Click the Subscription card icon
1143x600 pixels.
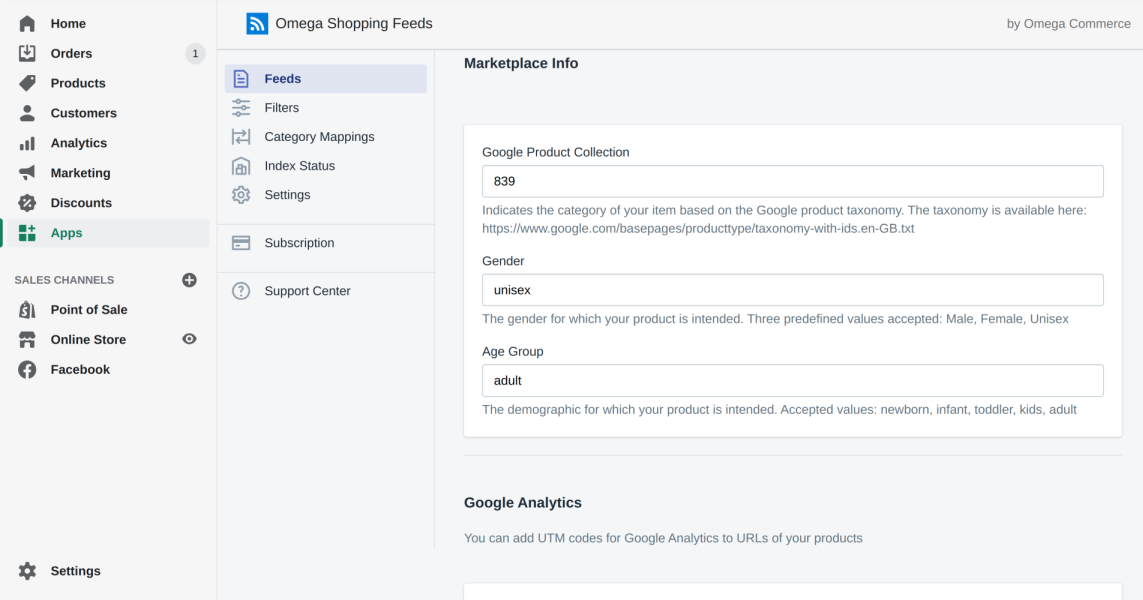pos(241,243)
